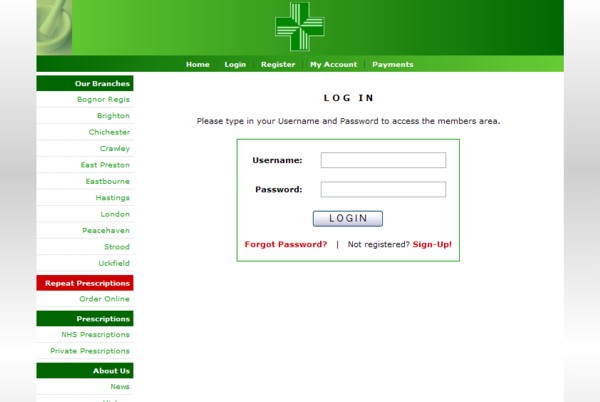Open the Private Prescriptions link
The width and height of the screenshot is (600, 402).
click(x=90, y=351)
